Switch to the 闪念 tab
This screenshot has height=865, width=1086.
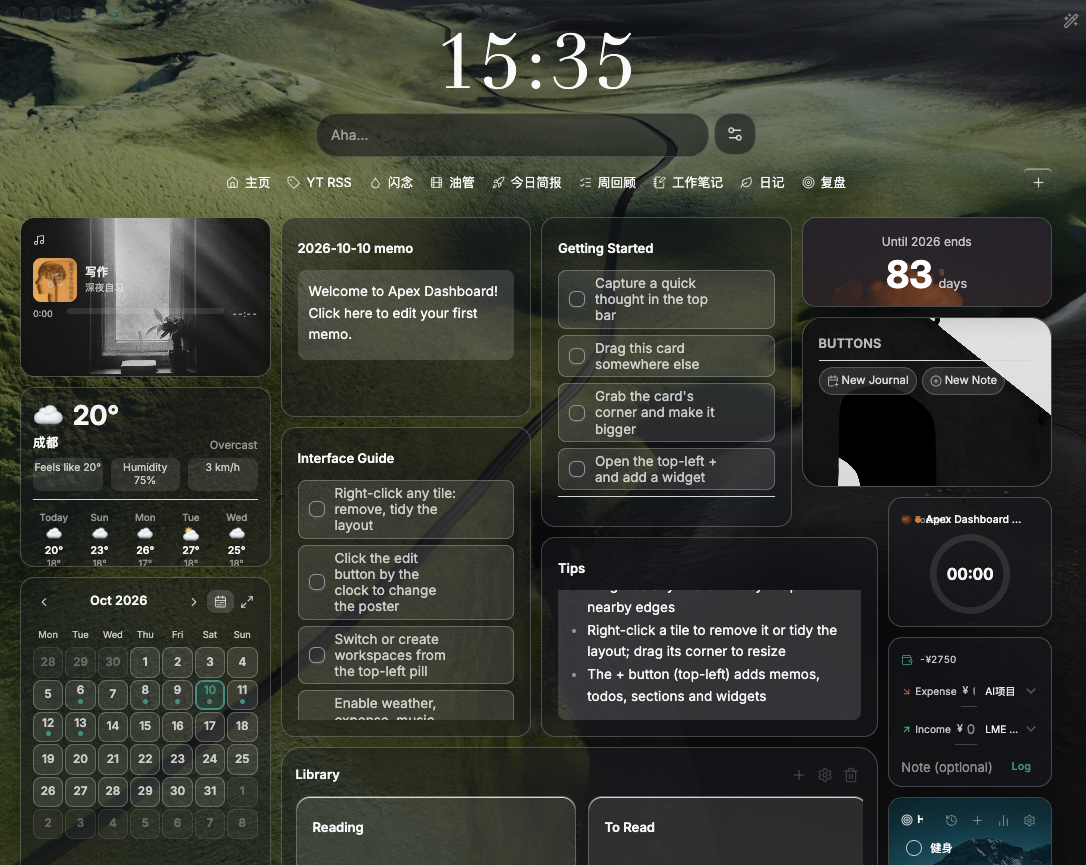[x=391, y=183]
